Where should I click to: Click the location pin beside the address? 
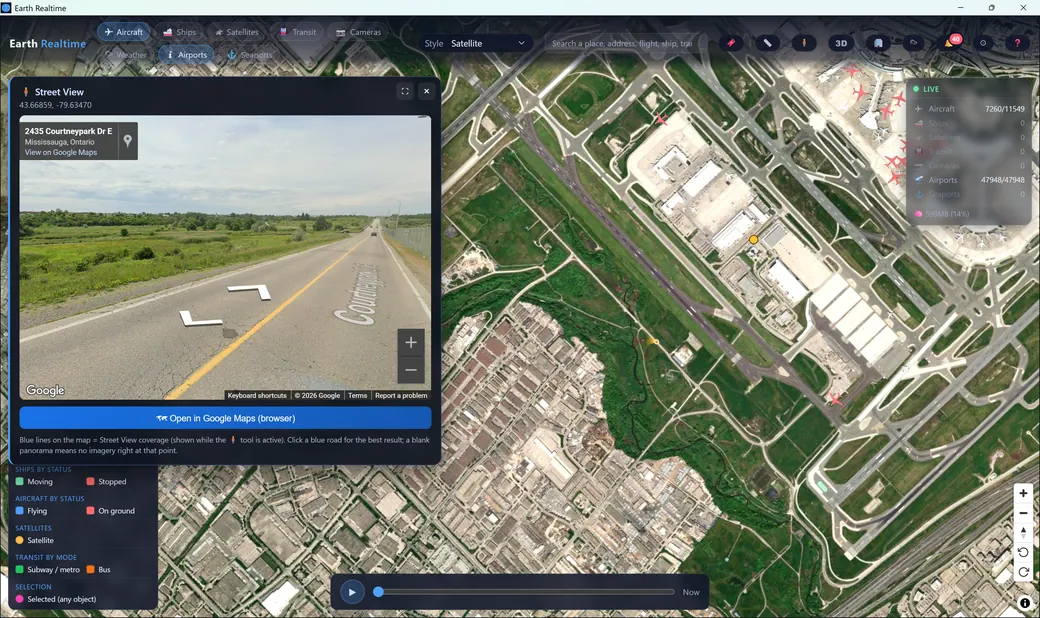pyautogui.click(x=127, y=141)
